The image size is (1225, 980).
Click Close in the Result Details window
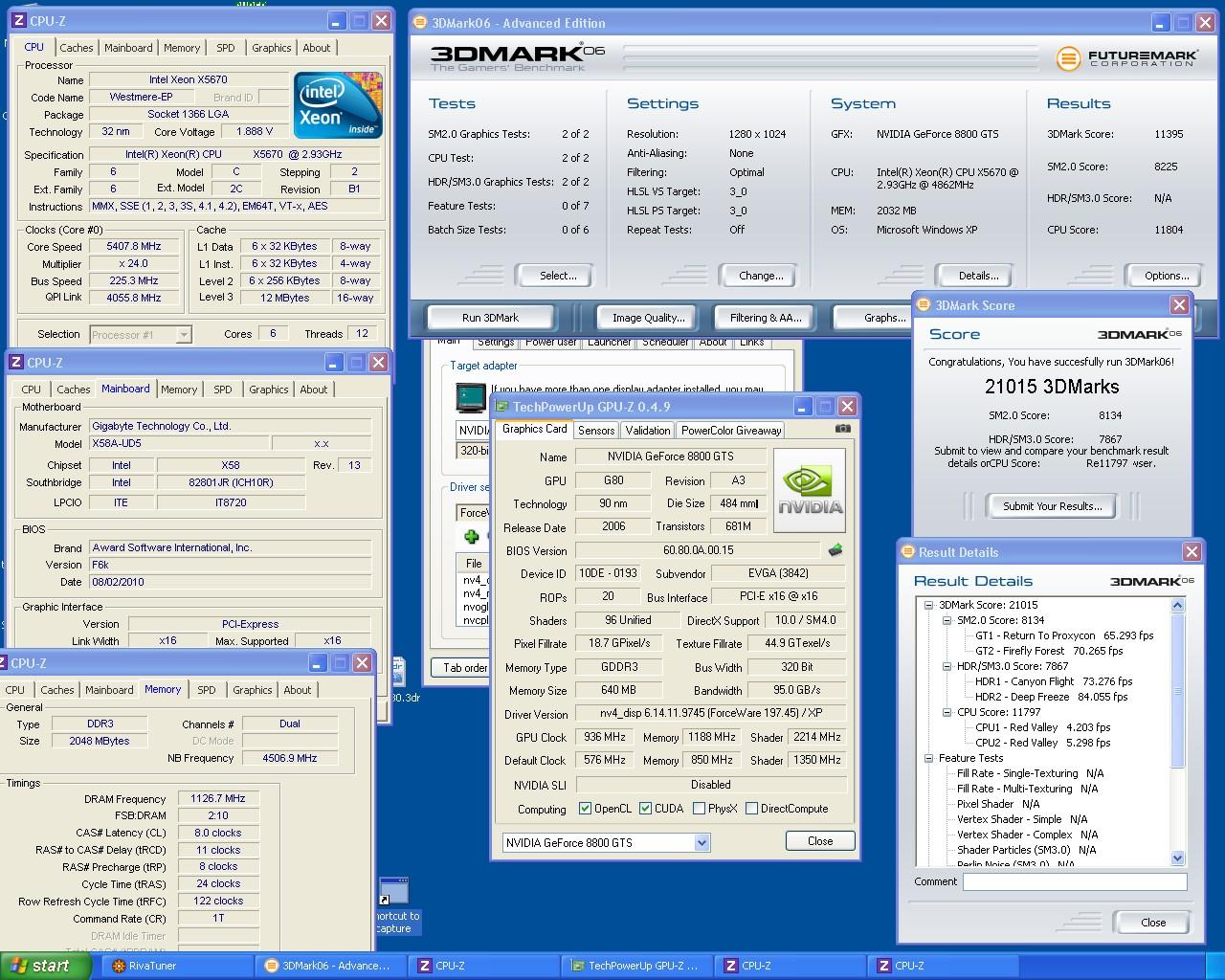coord(1153,923)
